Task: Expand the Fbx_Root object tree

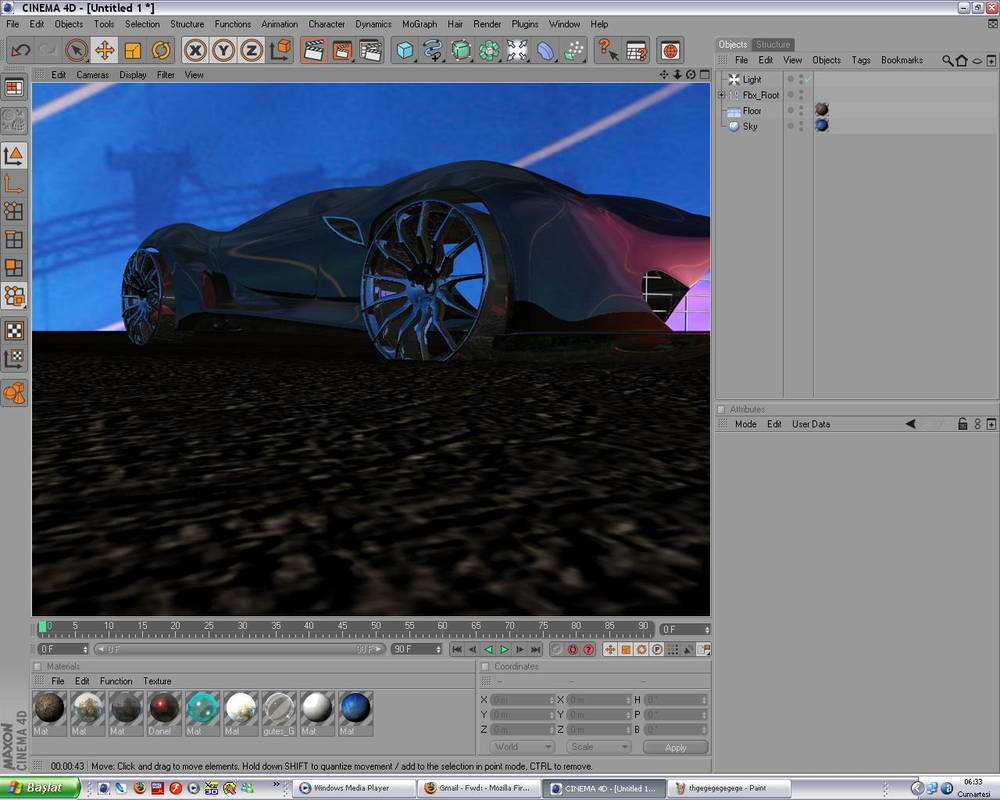Action: [722, 95]
